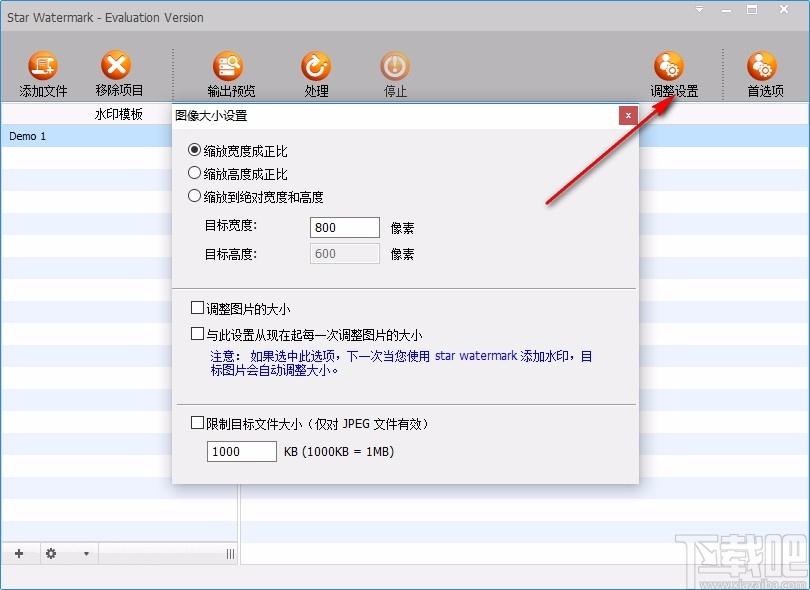810x590 pixels.
Task: Select 缩放到绝对宽度和高度 radio option
Action: click(194, 196)
